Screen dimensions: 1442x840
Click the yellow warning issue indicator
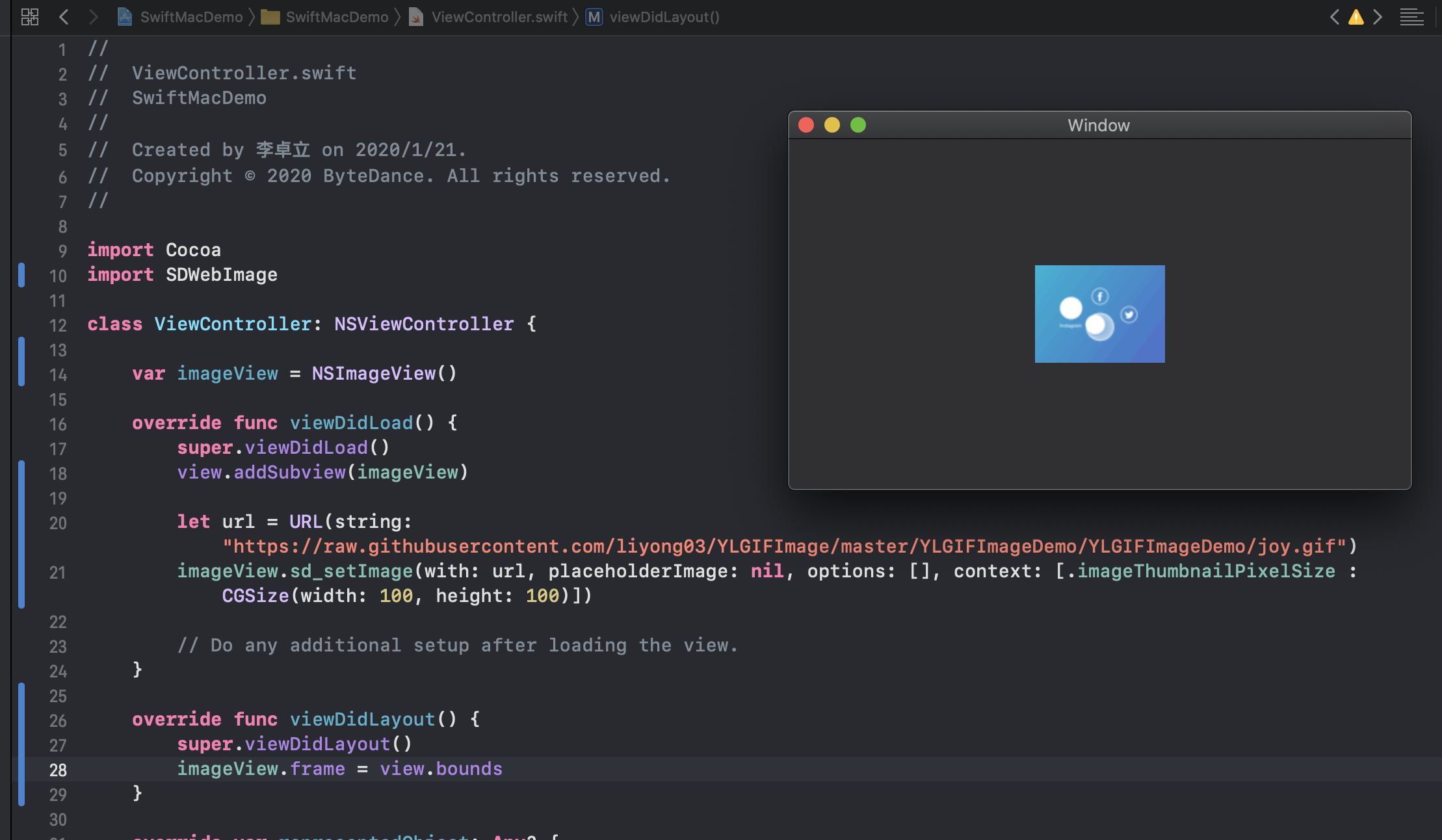(1356, 17)
